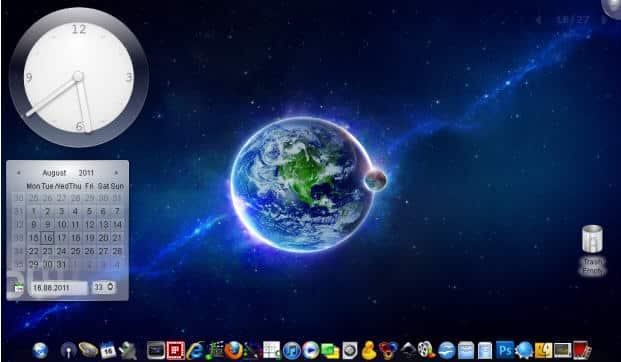
Task: Select August 7 in the calendar
Action: (x=117, y=211)
